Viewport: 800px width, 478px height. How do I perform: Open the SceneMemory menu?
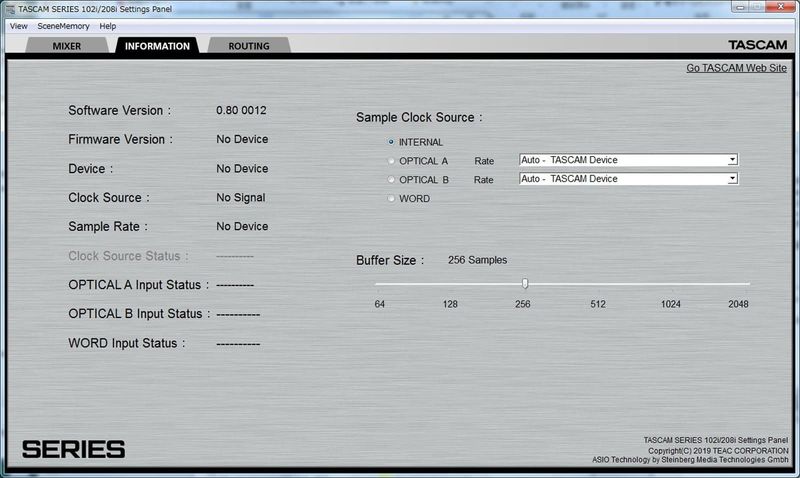(x=63, y=26)
